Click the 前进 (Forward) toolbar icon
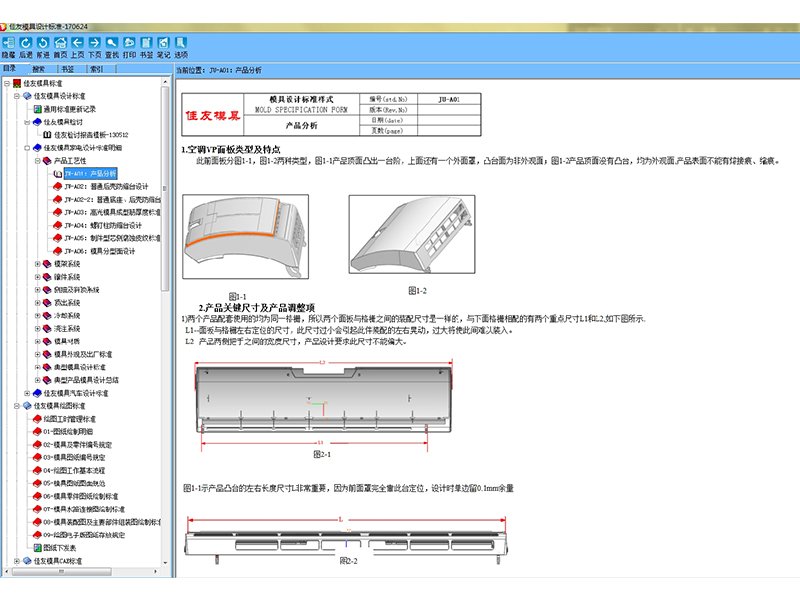 pyautogui.click(x=43, y=43)
